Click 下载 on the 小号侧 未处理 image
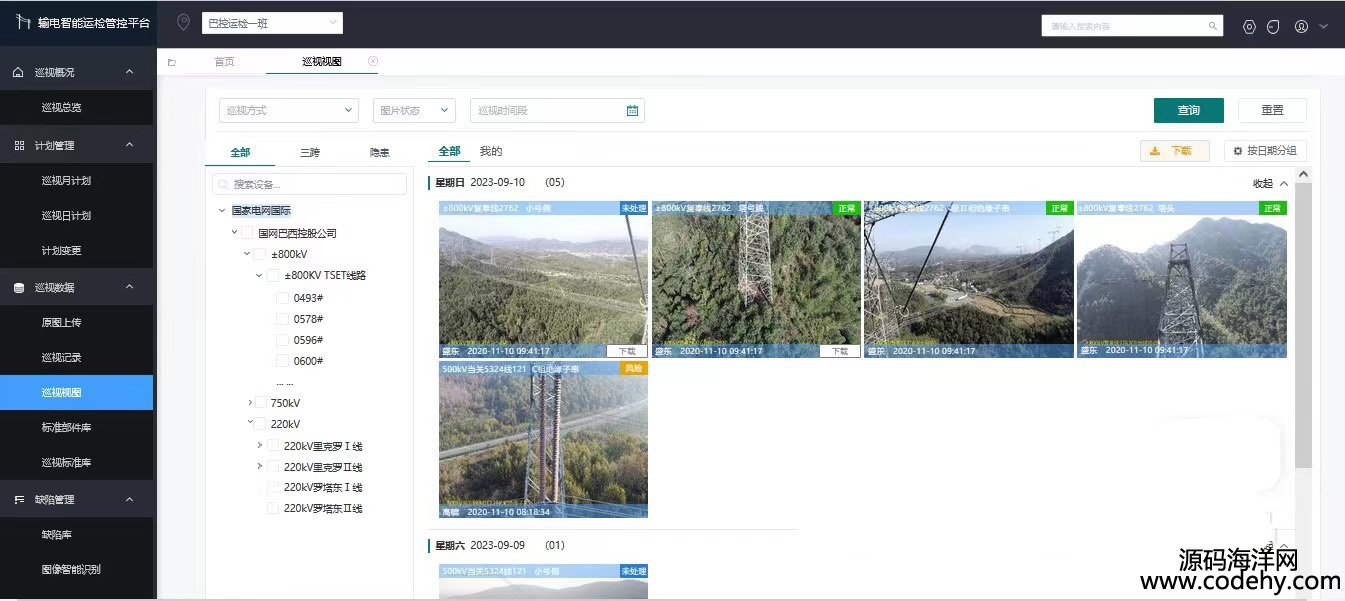 pos(626,351)
